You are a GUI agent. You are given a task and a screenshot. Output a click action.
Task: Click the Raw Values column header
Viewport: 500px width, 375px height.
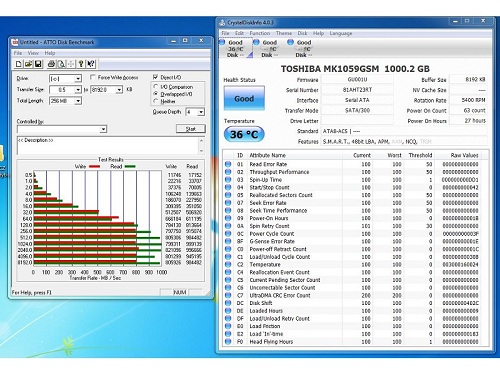tap(464, 155)
